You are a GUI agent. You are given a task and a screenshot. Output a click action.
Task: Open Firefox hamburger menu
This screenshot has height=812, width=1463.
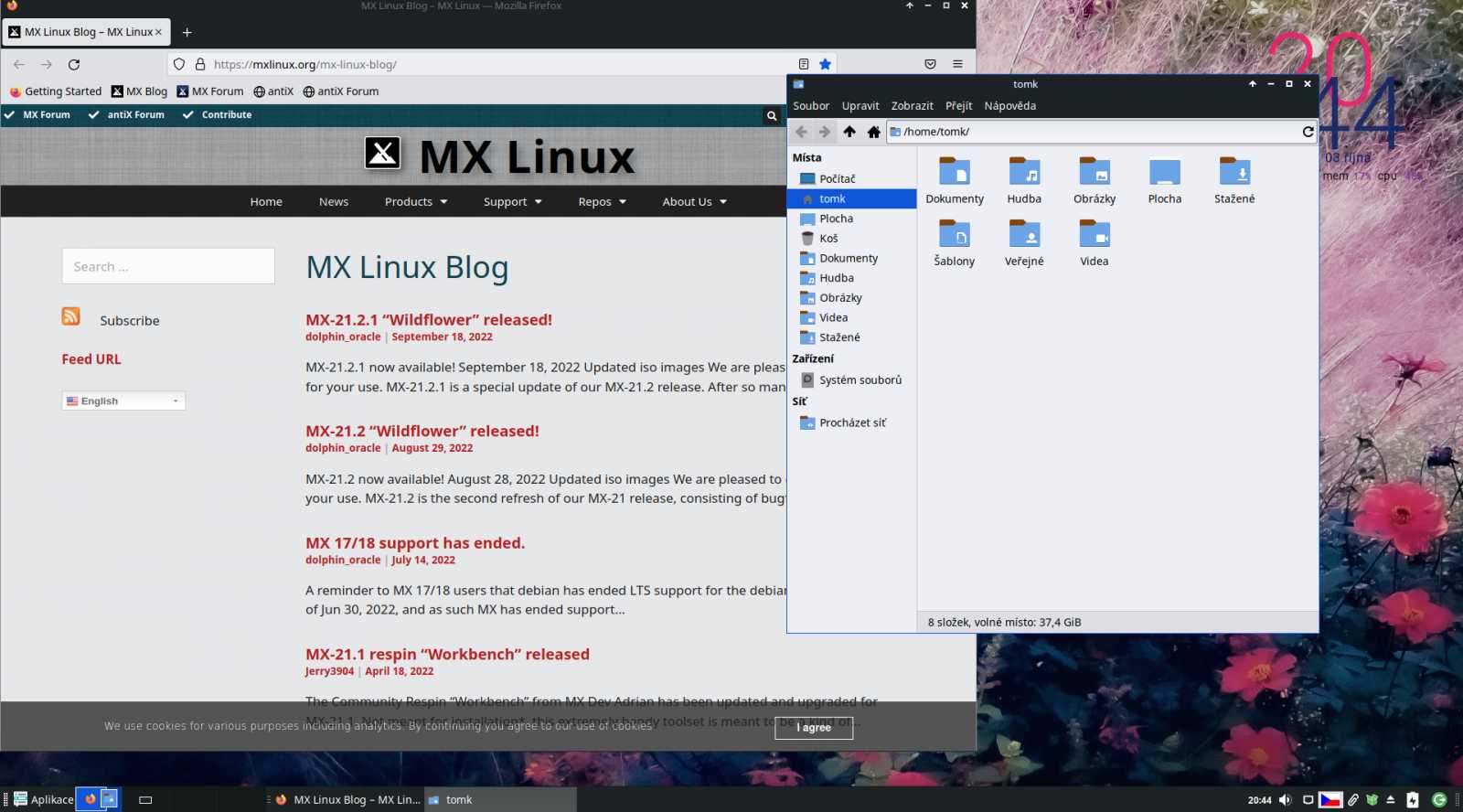coord(957,64)
